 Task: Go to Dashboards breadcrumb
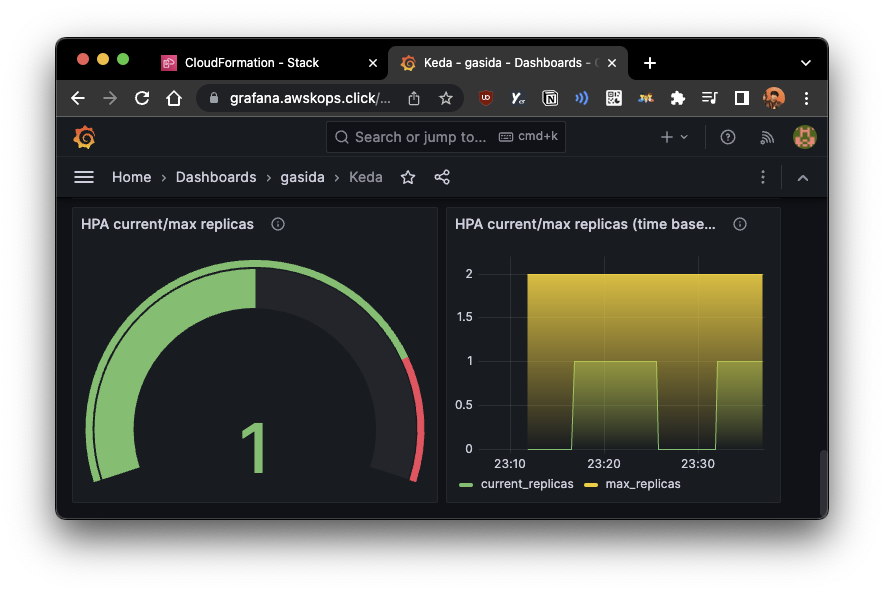point(216,178)
